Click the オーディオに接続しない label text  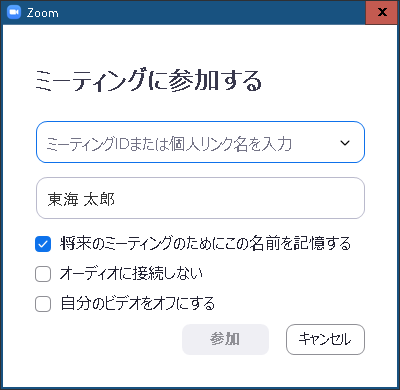[131, 274]
